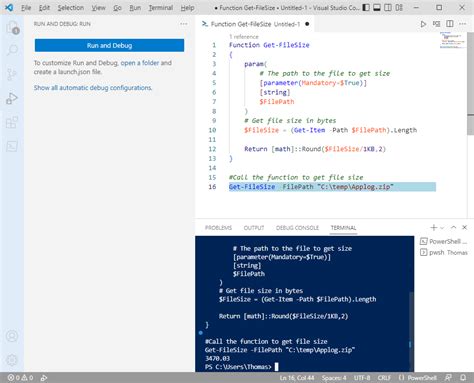This screenshot has height=383, width=474.
Task: Split the editor right
Action: pyautogui.click(x=450, y=24)
